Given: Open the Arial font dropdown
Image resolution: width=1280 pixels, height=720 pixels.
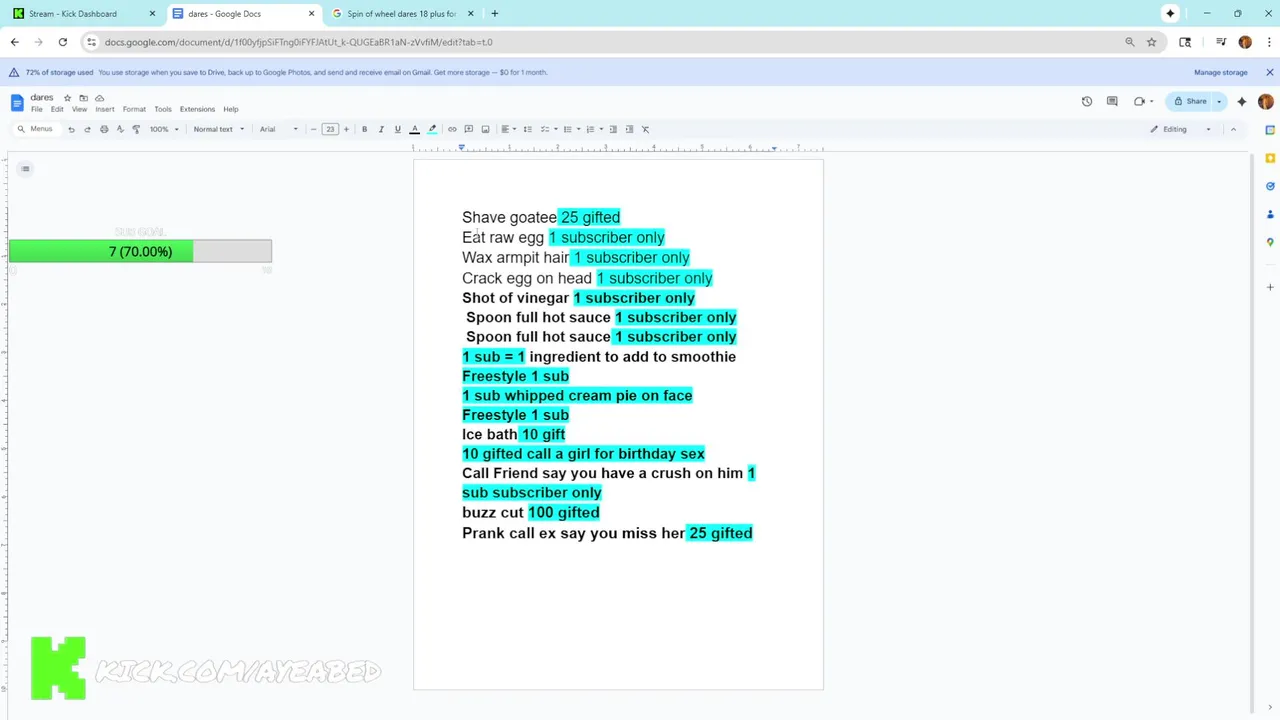Looking at the screenshot, I should click(279, 129).
